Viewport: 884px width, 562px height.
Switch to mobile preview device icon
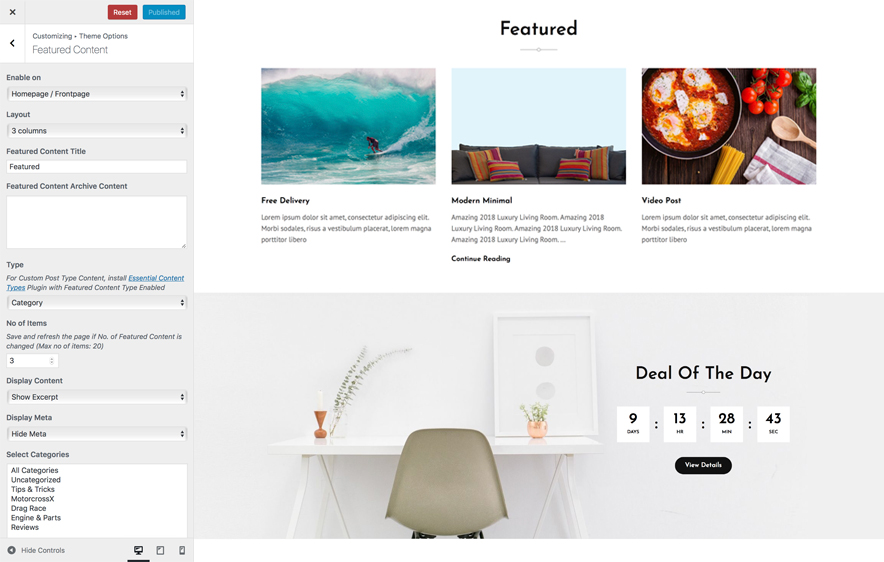click(182, 550)
